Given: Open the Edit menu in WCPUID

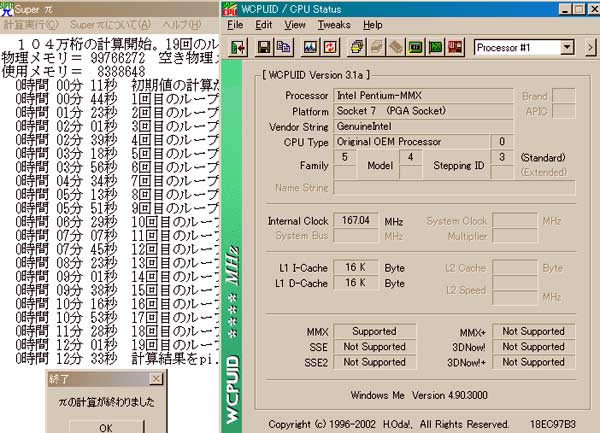Looking at the screenshot, I should tap(264, 25).
